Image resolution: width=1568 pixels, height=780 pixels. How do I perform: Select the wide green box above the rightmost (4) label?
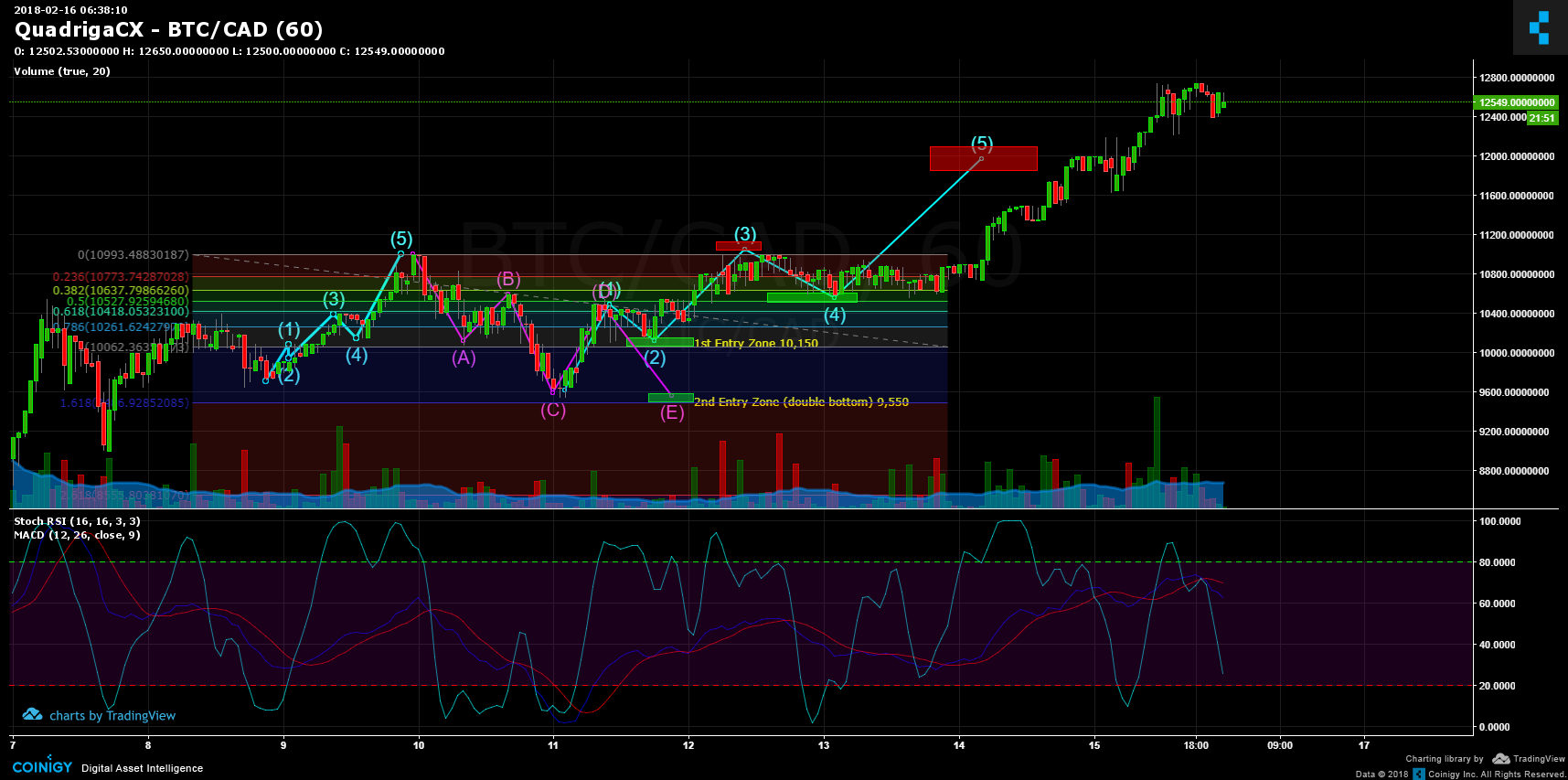click(x=812, y=297)
